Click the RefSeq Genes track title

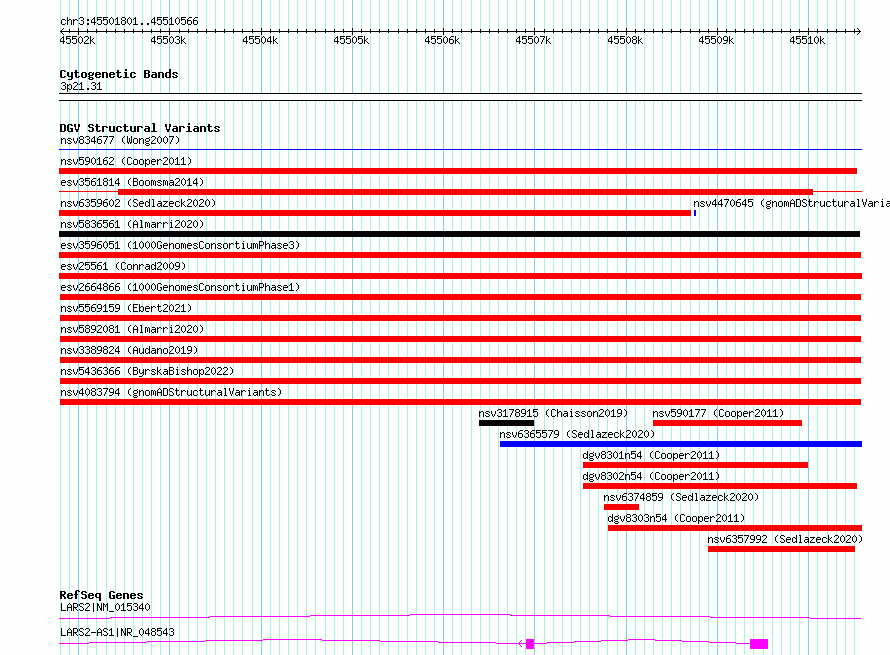tap(101, 595)
